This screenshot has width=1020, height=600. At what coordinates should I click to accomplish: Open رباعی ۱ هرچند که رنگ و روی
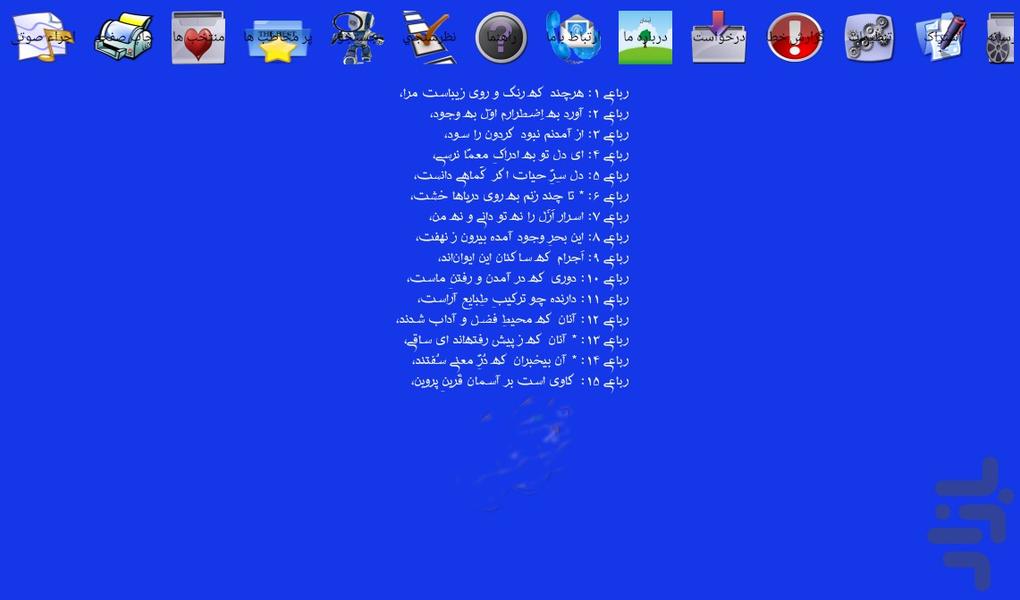coord(514,94)
